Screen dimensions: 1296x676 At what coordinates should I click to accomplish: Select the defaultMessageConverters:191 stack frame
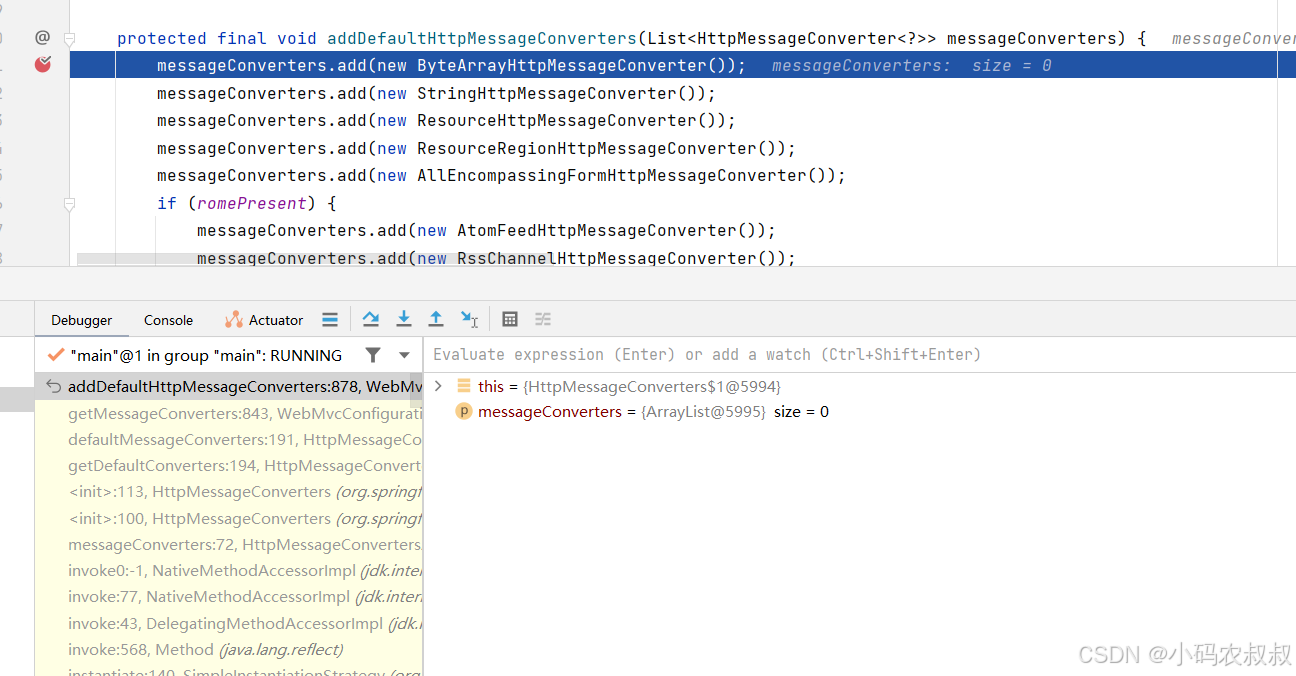tap(229, 439)
